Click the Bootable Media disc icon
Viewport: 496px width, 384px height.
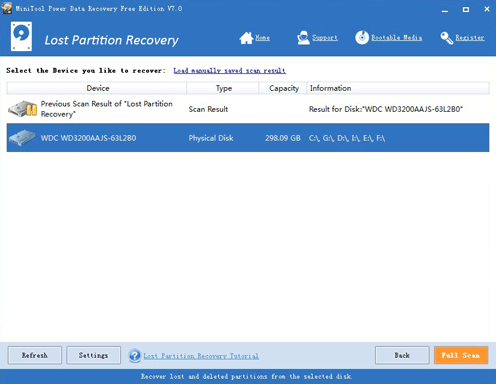362,38
